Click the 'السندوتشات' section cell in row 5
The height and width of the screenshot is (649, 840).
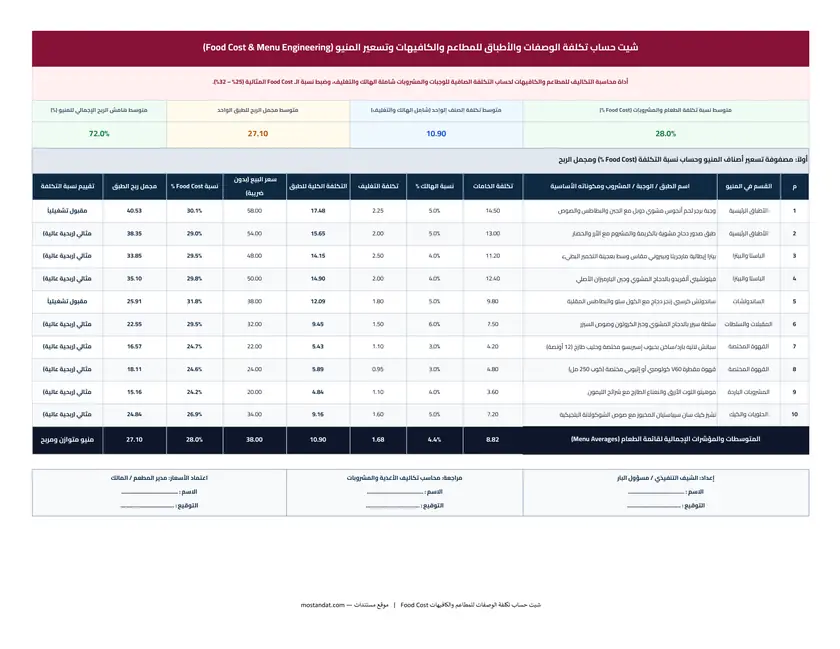(x=748, y=302)
